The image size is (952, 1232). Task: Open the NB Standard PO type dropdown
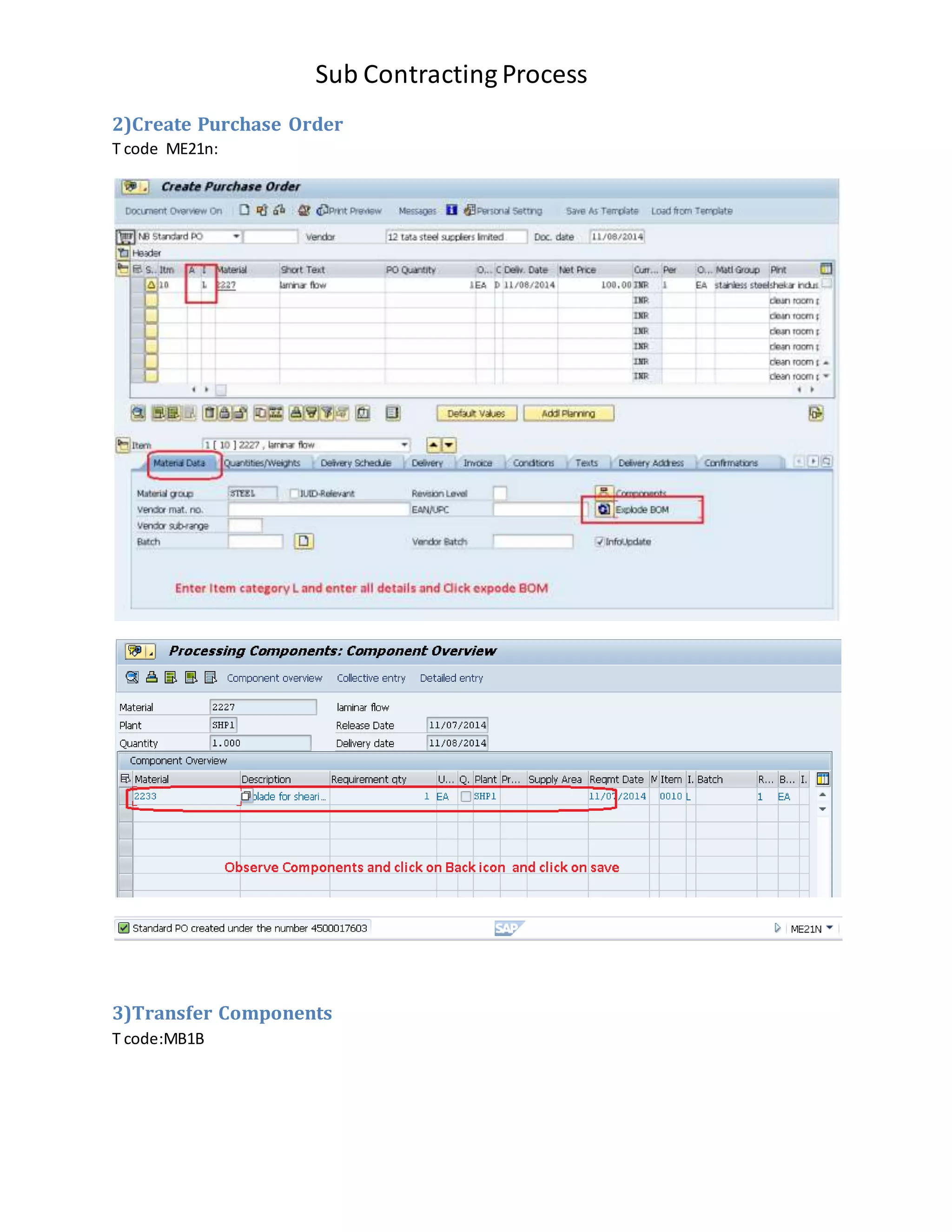237,236
